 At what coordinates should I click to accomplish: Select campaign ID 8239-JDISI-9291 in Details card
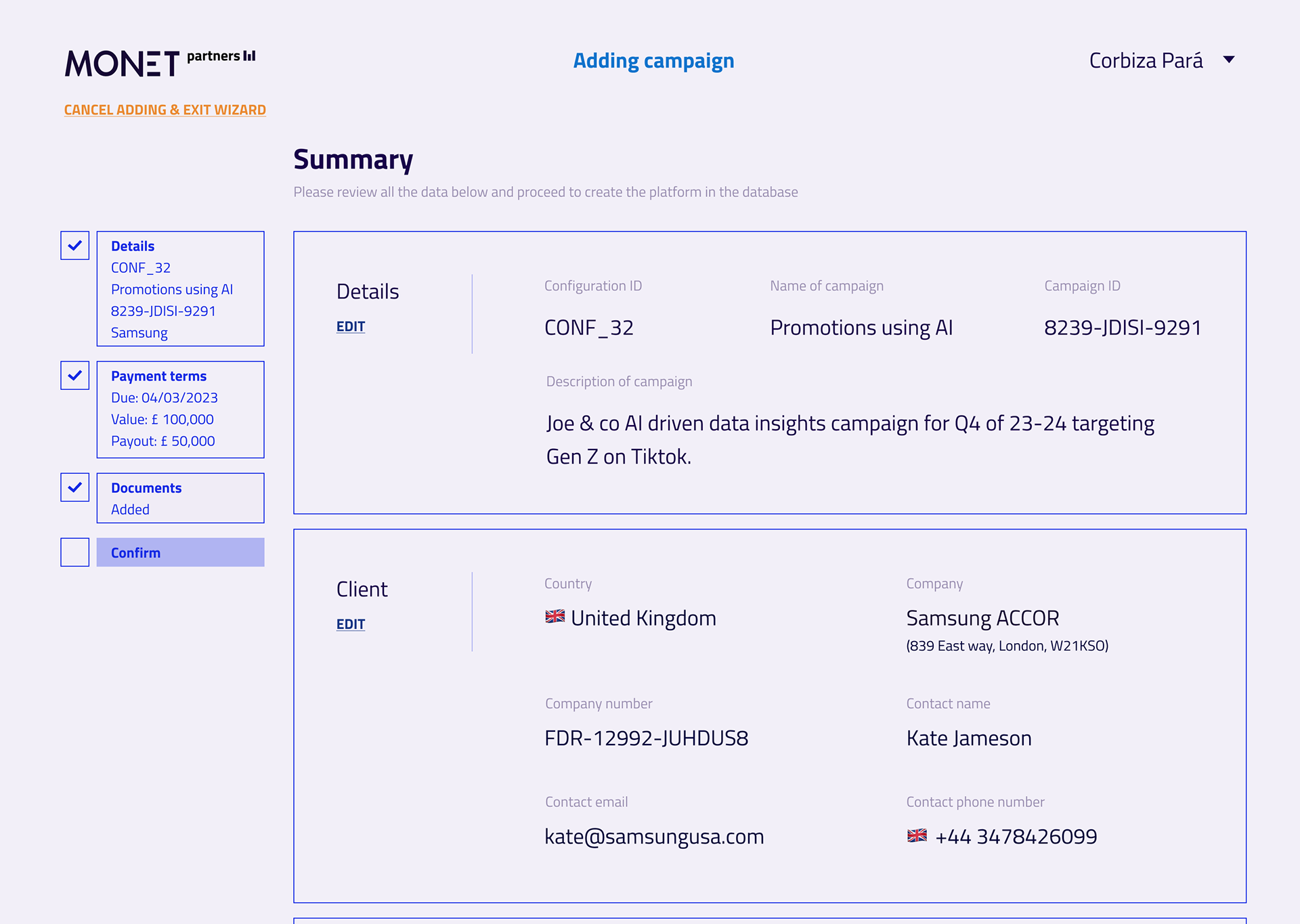click(x=1123, y=328)
